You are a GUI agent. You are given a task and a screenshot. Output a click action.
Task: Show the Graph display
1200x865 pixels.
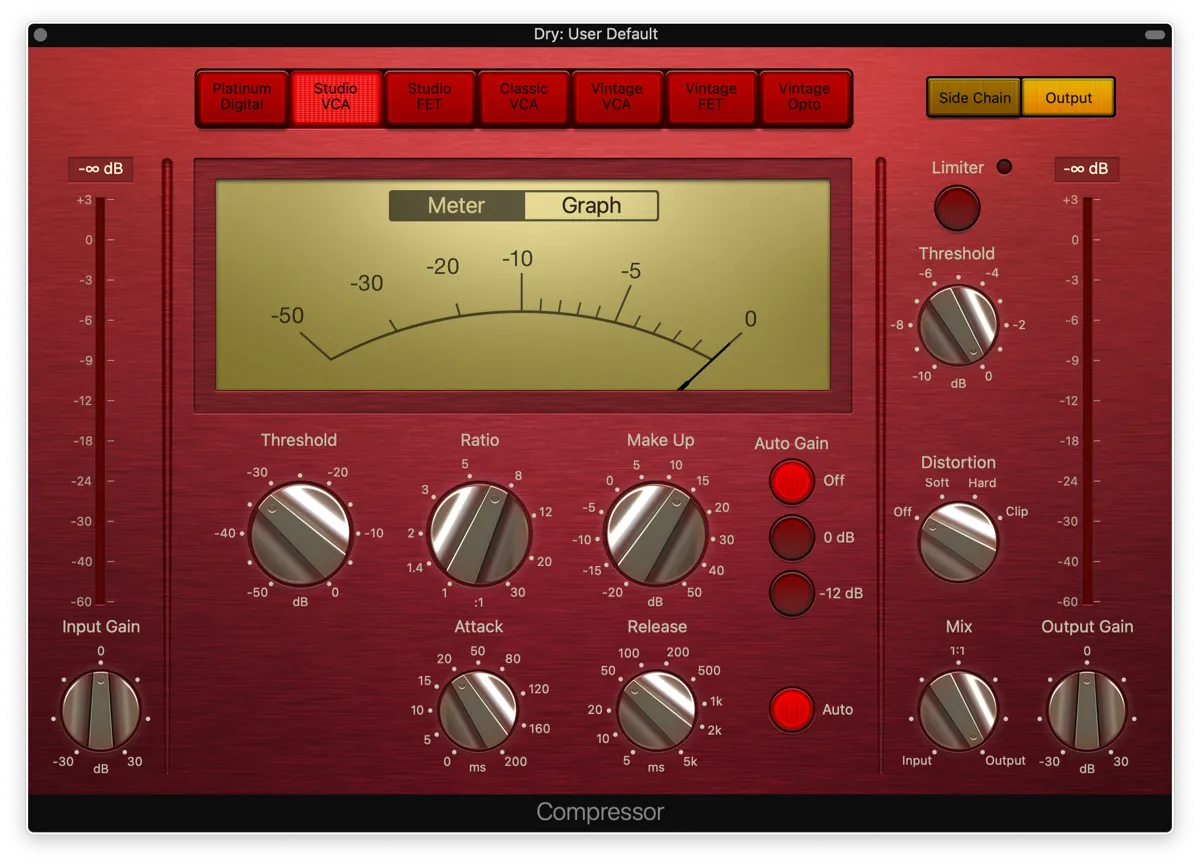tap(591, 206)
